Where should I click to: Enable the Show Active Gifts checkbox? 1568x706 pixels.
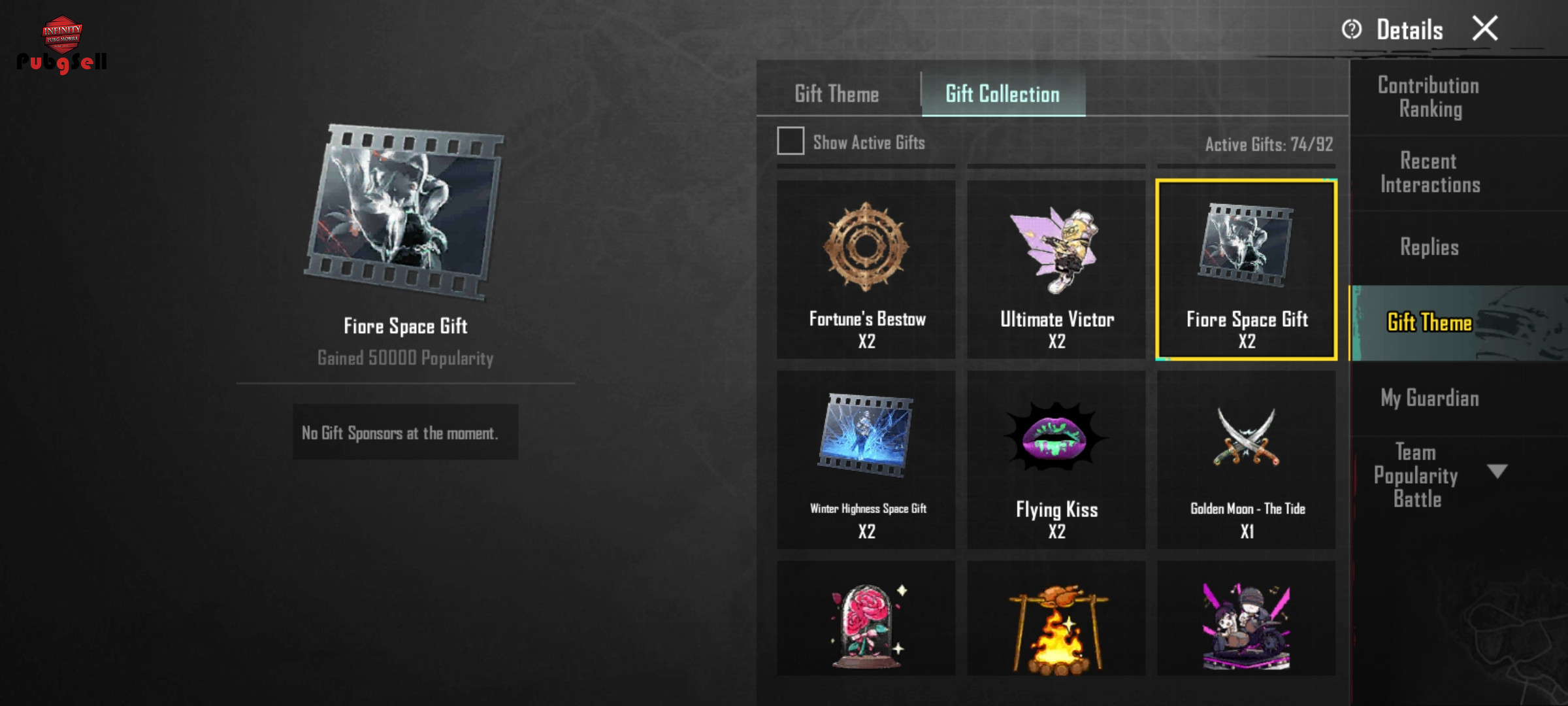(791, 141)
